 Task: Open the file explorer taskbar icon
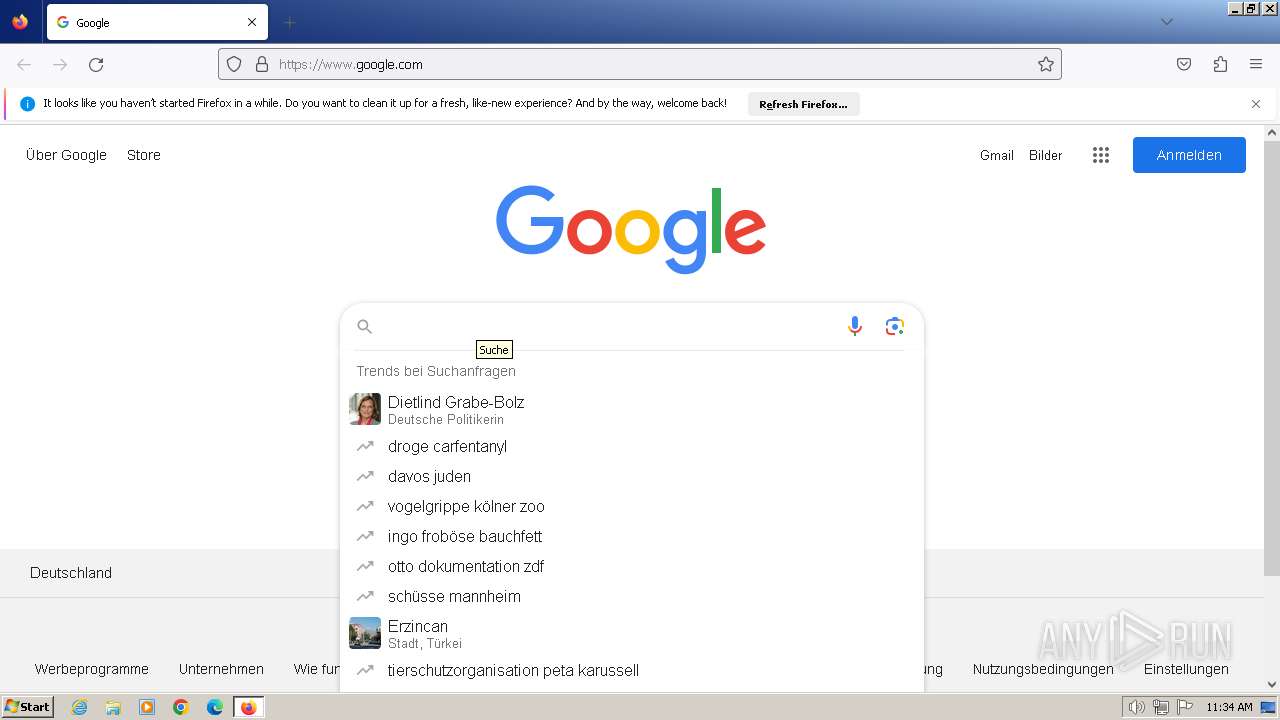tap(113, 707)
